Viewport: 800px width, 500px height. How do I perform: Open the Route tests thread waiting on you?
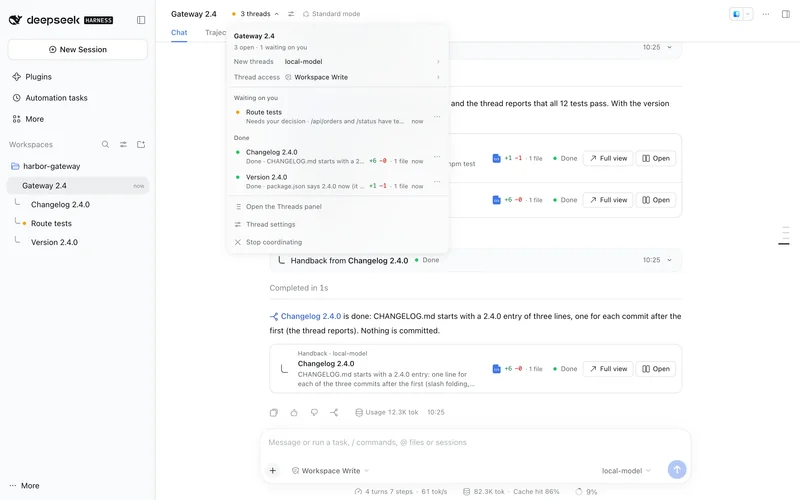point(329,116)
